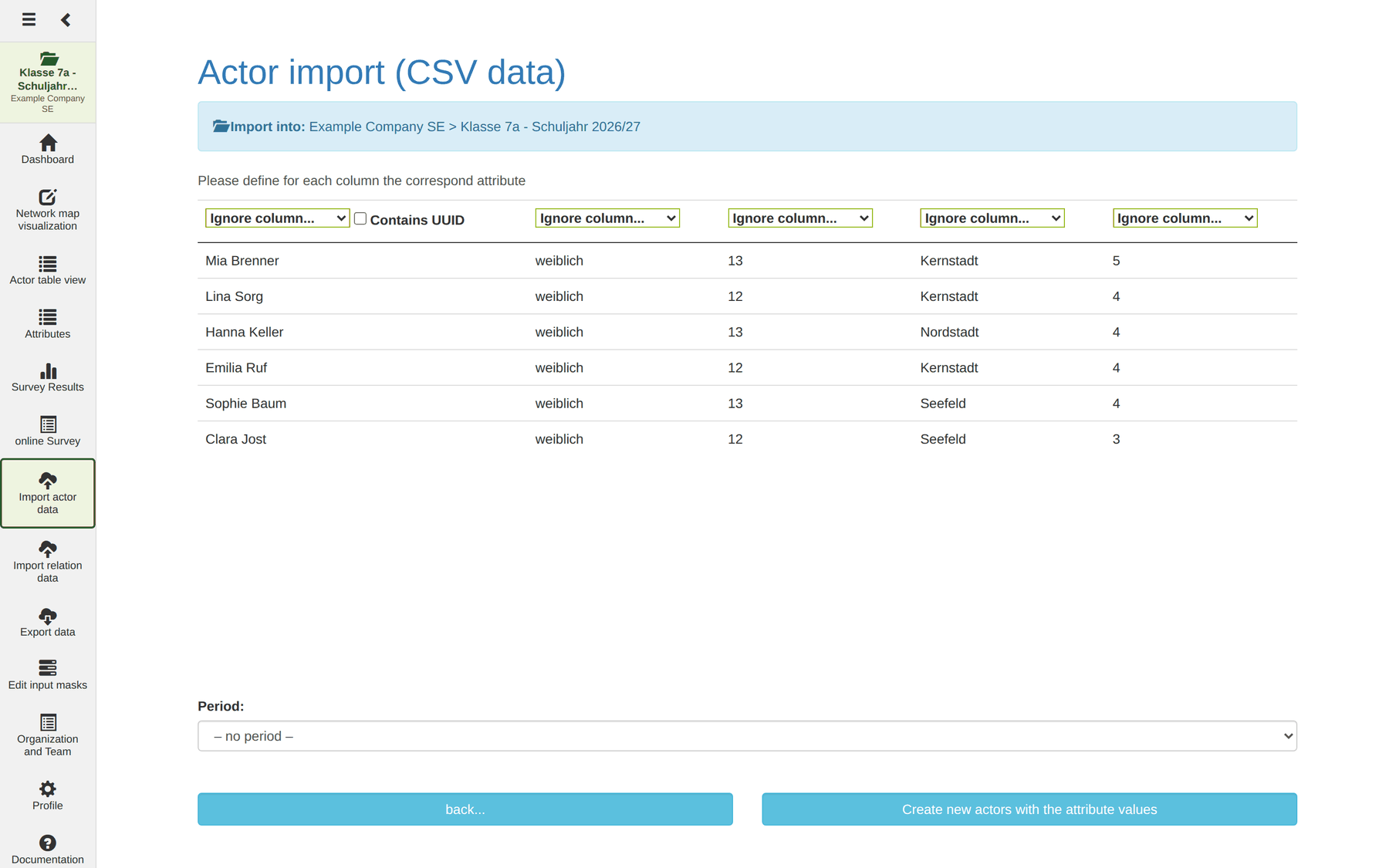The width and height of the screenshot is (1389, 868).
Task: Open the Klasse 7a project folder icon
Action: (x=49, y=59)
